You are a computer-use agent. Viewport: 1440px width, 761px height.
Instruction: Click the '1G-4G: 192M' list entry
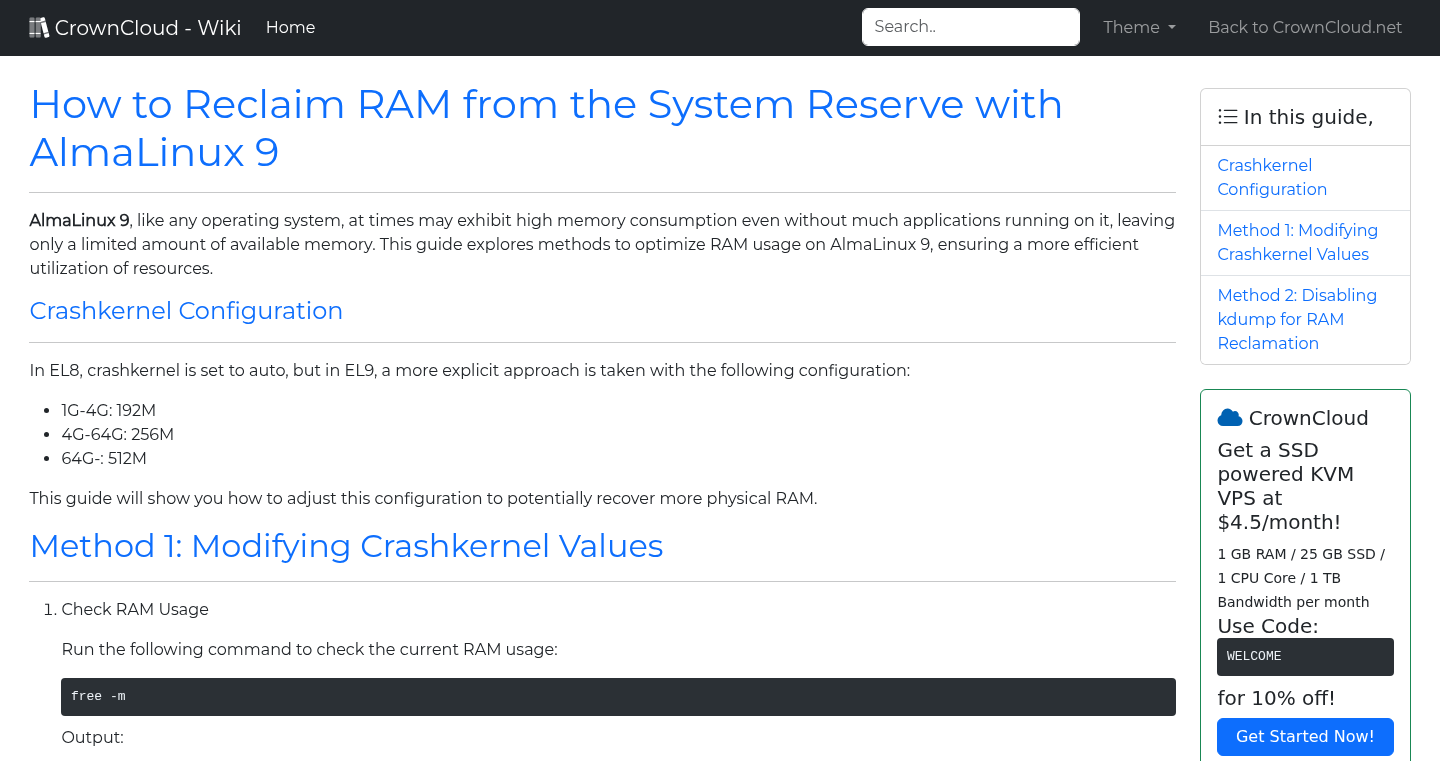click(108, 410)
